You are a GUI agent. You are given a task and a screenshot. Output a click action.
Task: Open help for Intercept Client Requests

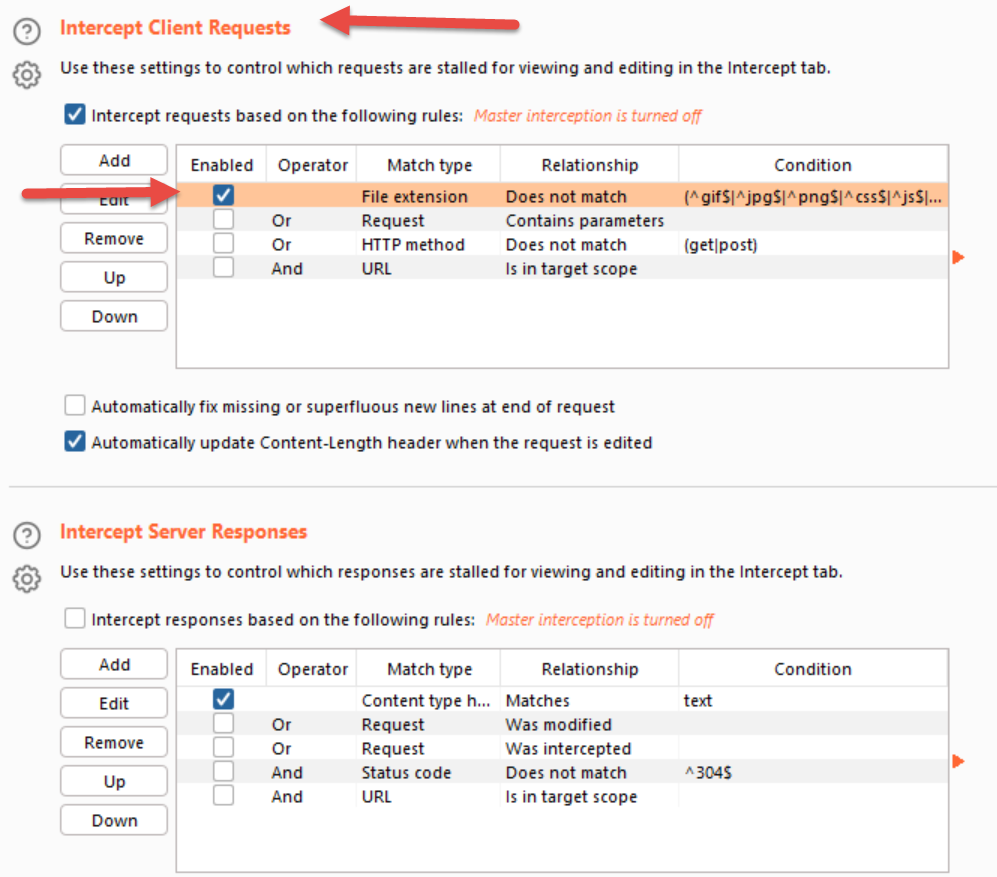pyautogui.click(x=26, y=32)
